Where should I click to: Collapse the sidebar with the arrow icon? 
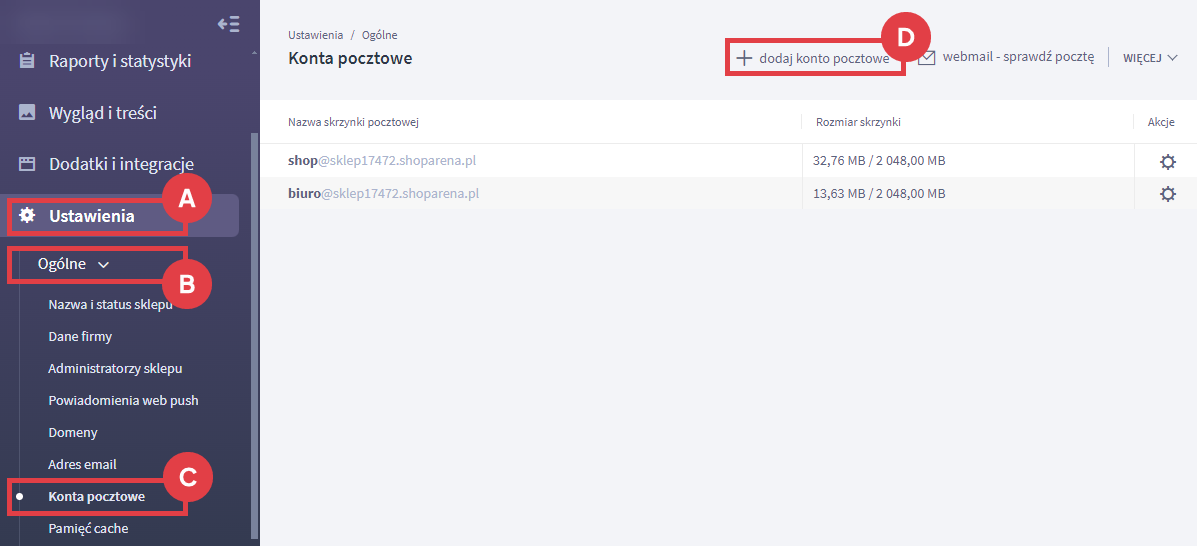[228, 24]
